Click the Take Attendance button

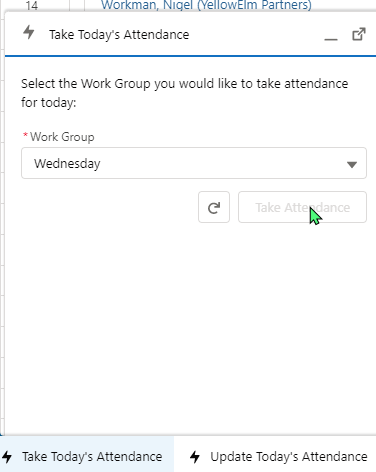coord(302,207)
